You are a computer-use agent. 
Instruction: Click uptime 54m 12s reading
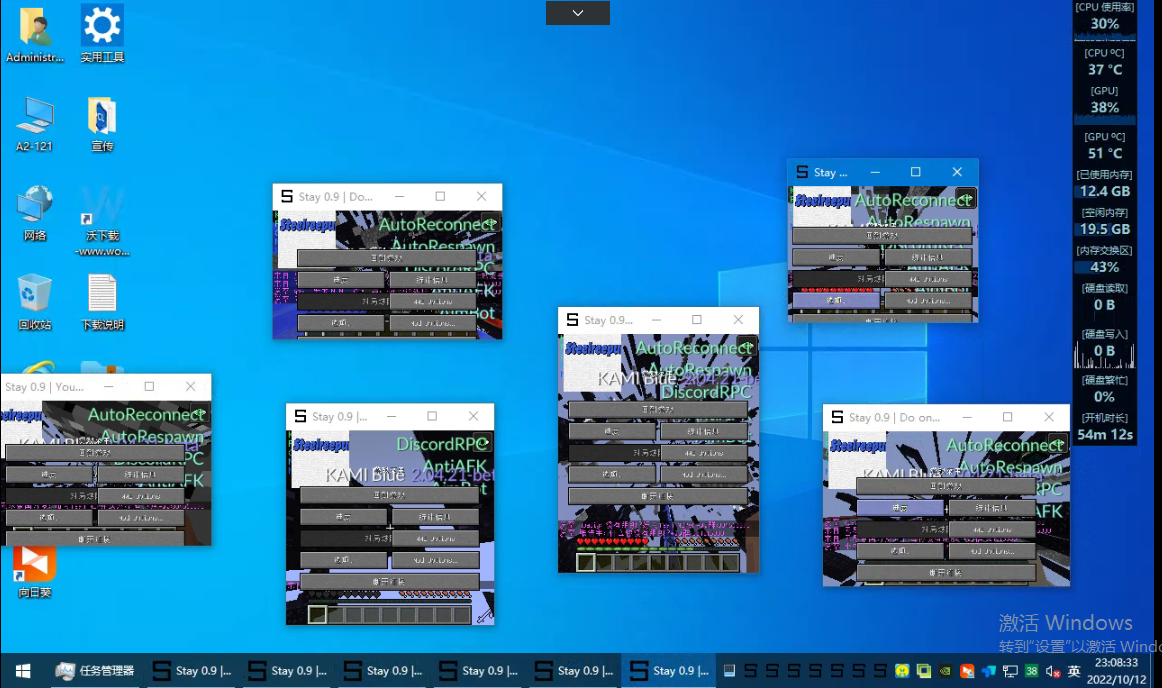coord(1104,434)
